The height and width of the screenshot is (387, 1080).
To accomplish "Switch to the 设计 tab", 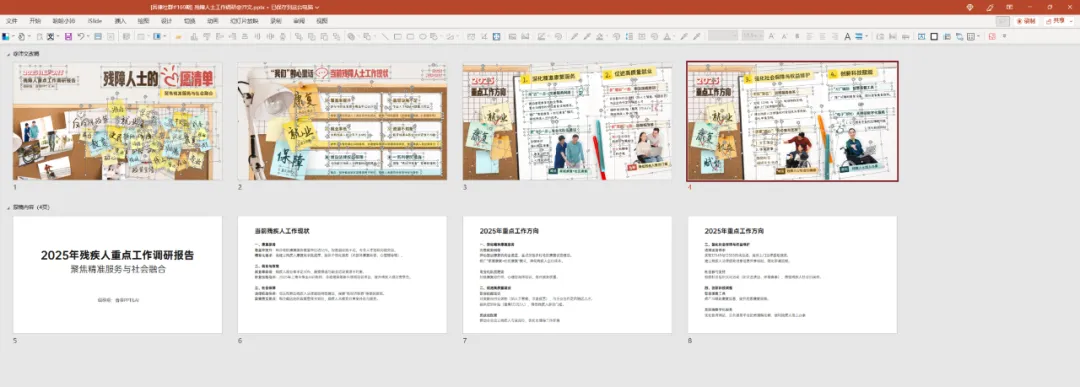I will click(x=167, y=21).
